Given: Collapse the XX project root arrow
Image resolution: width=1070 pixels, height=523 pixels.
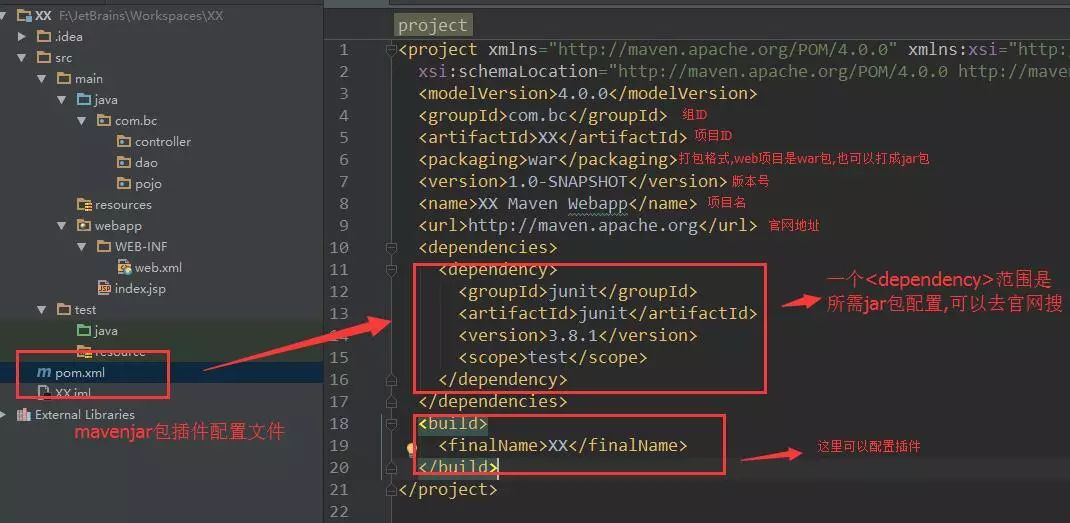Looking at the screenshot, I should pos(5,16).
